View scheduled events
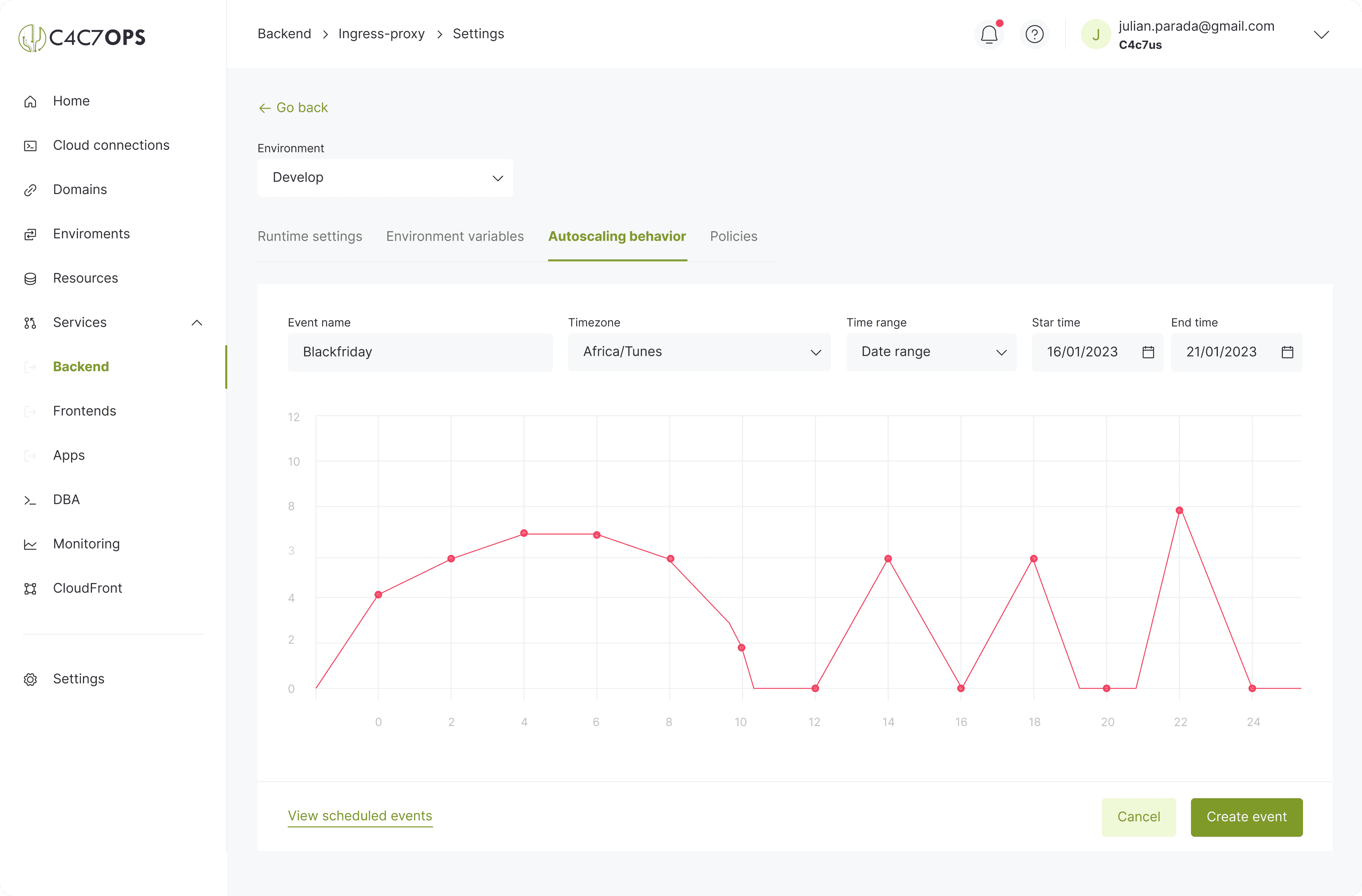This screenshot has width=1362, height=896. coord(360,816)
